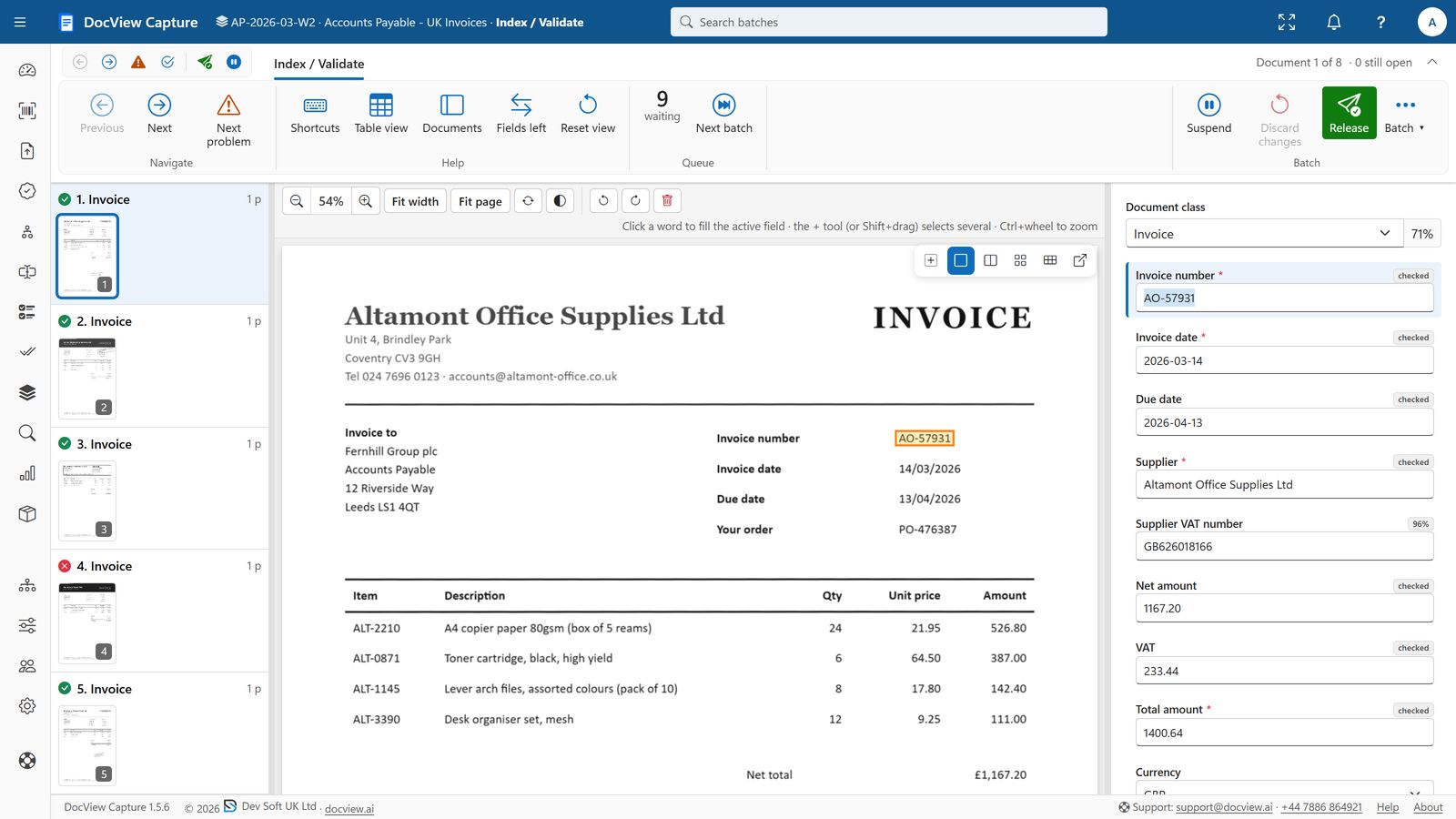
Task: Click the Search batches box
Action: point(889,22)
